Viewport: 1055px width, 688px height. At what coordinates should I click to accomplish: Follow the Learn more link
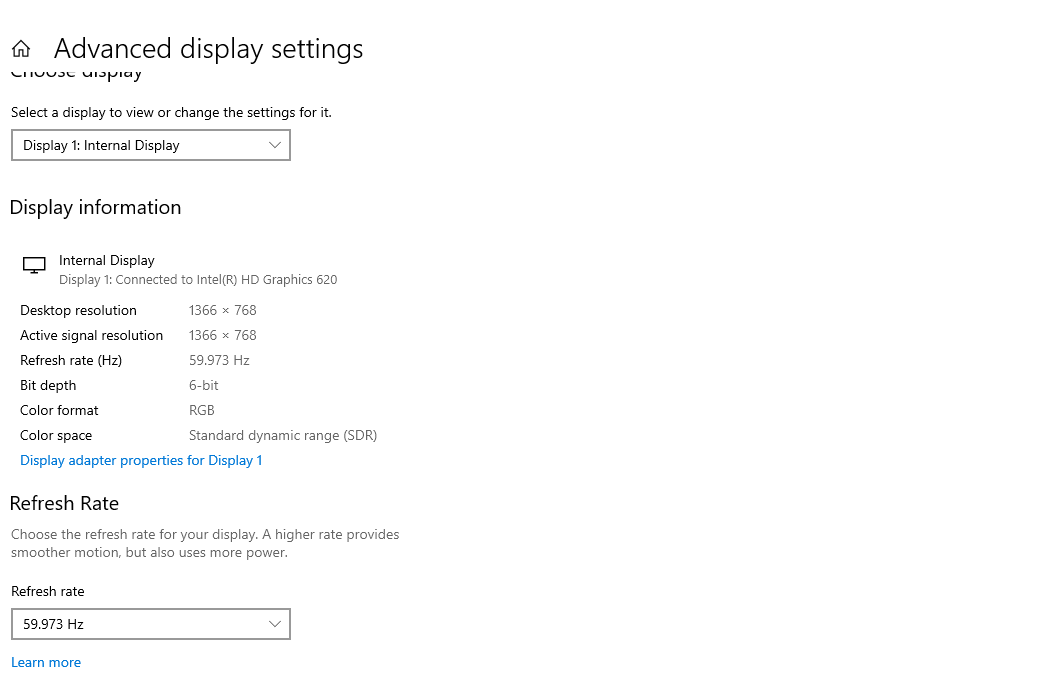tap(46, 662)
